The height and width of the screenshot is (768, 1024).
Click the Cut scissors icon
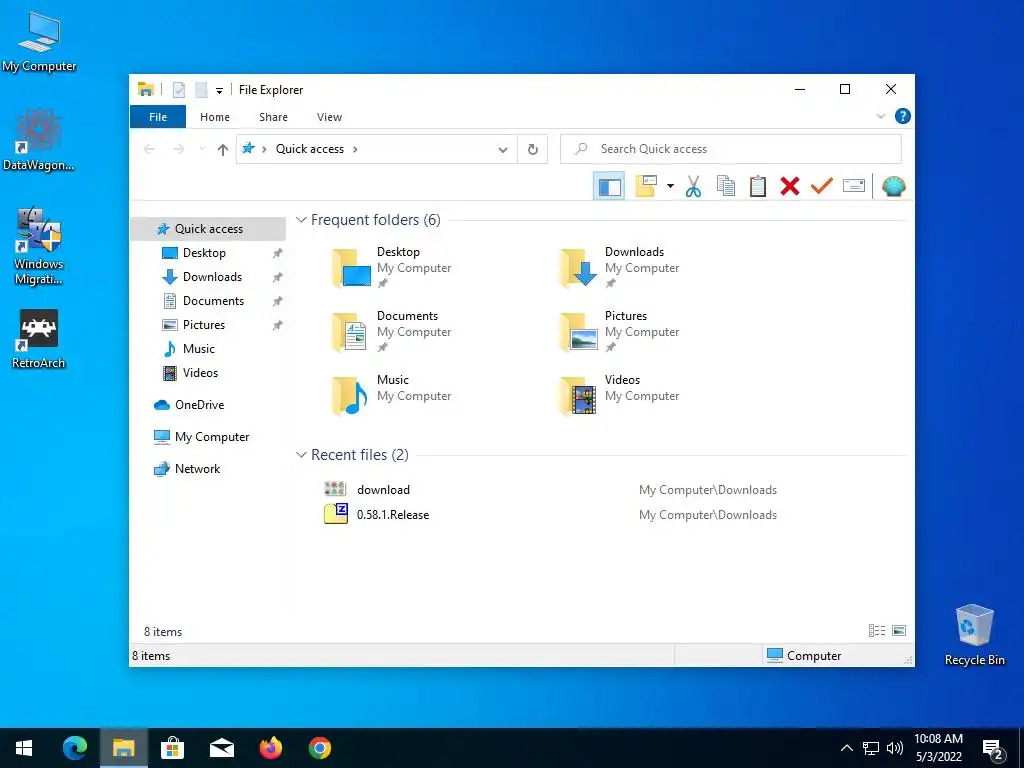(694, 186)
